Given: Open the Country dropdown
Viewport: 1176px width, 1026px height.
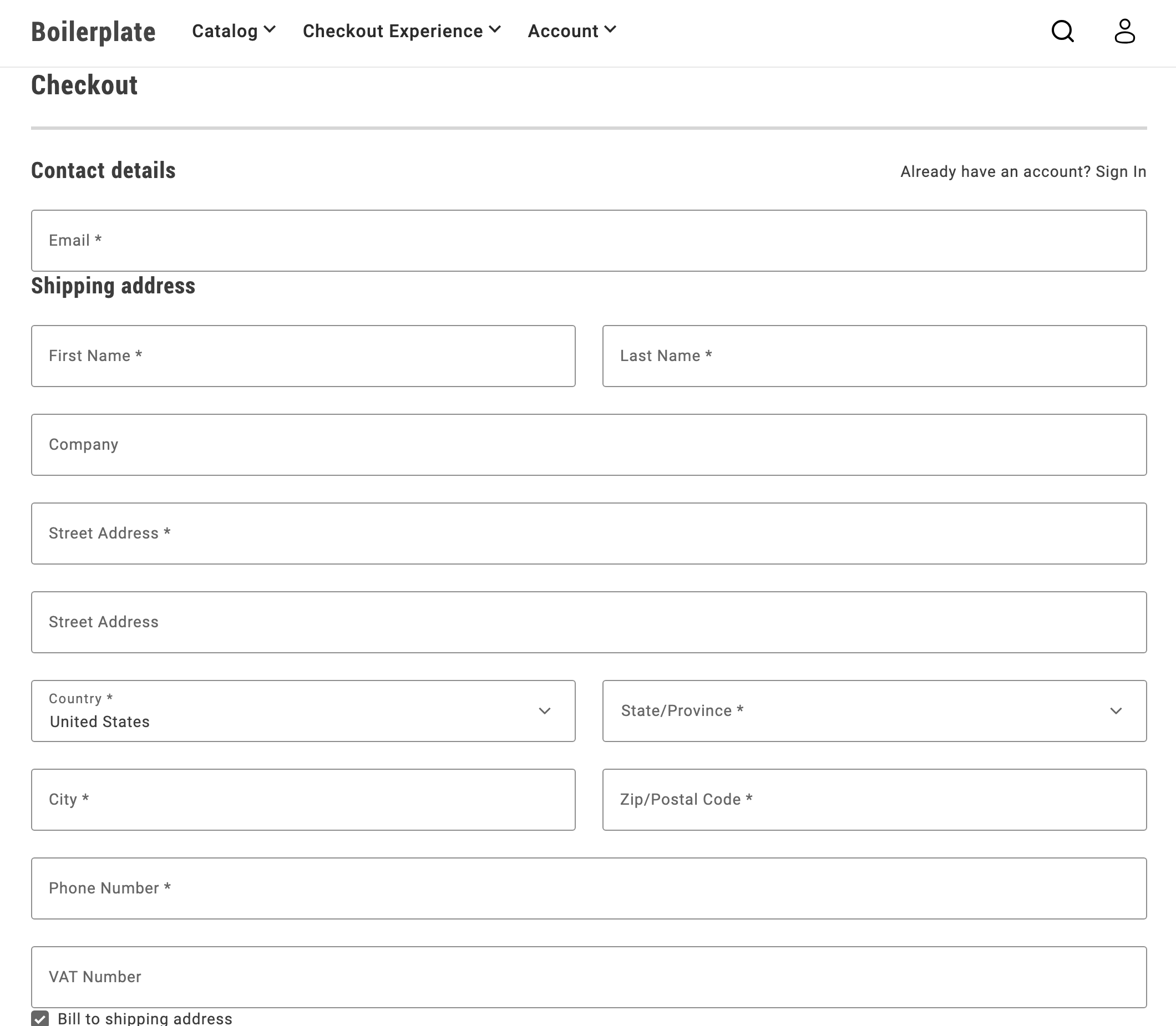Looking at the screenshot, I should [x=303, y=711].
